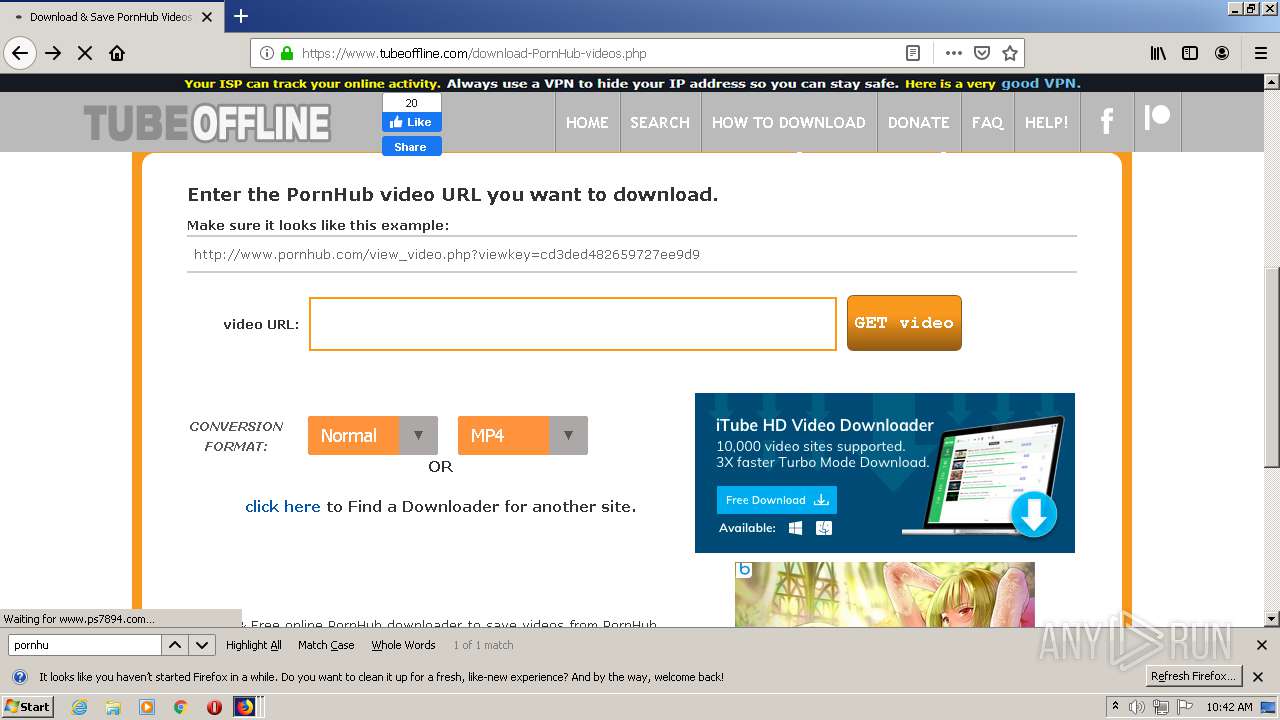Open Action Center flag tray icon
Image resolution: width=1280 pixels, height=720 pixels.
[x=1184, y=707]
